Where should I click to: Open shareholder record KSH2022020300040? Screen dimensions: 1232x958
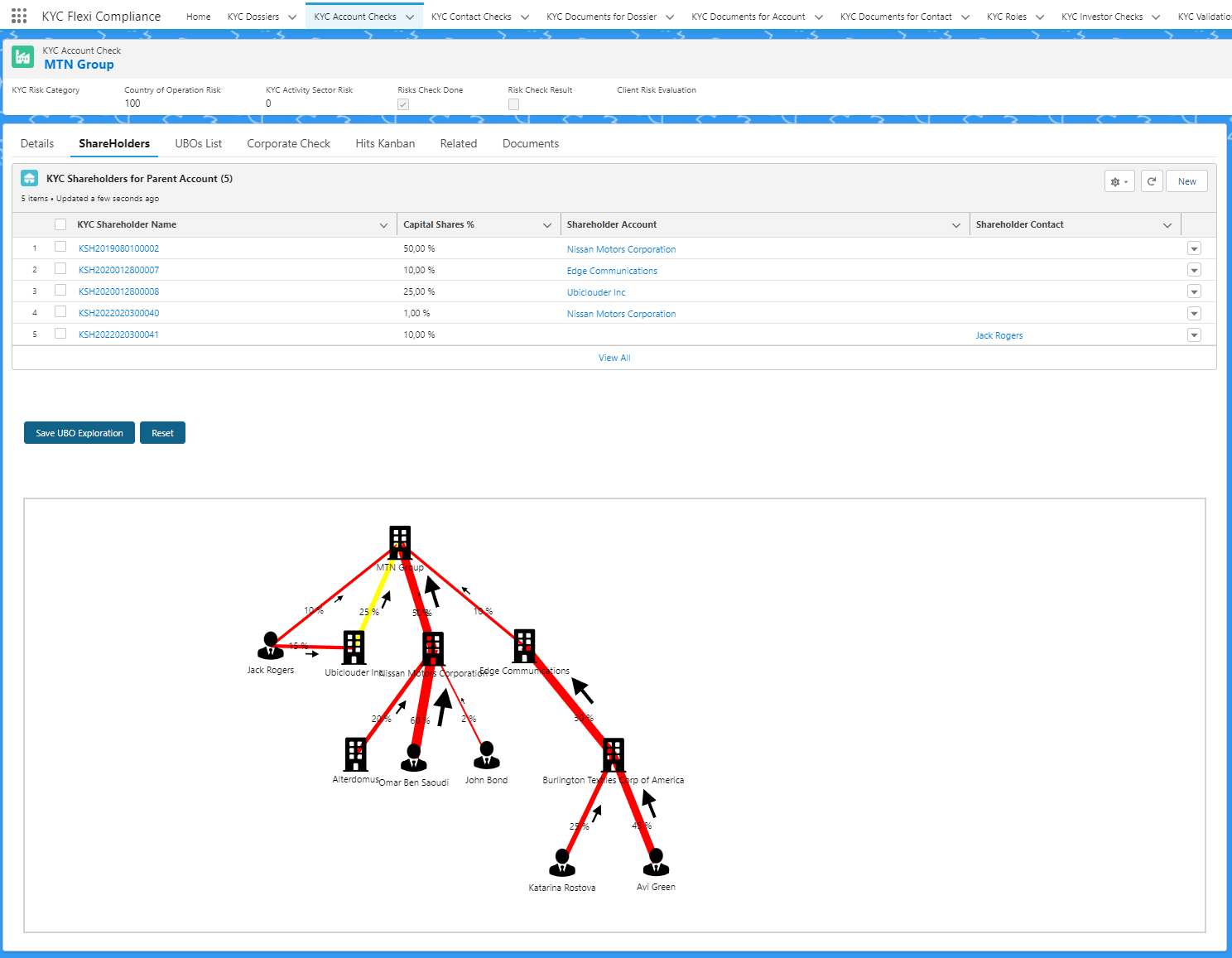point(118,313)
